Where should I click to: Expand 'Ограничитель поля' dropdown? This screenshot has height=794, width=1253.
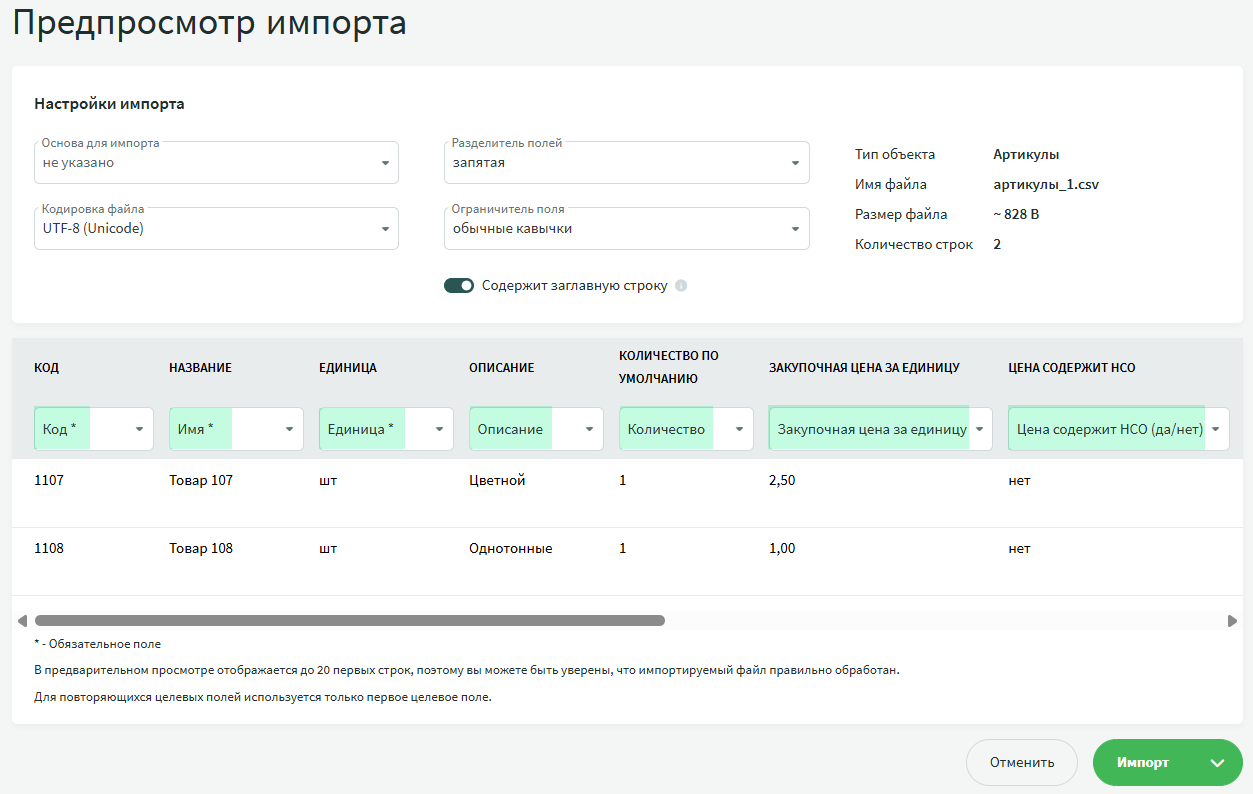pos(626,229)
